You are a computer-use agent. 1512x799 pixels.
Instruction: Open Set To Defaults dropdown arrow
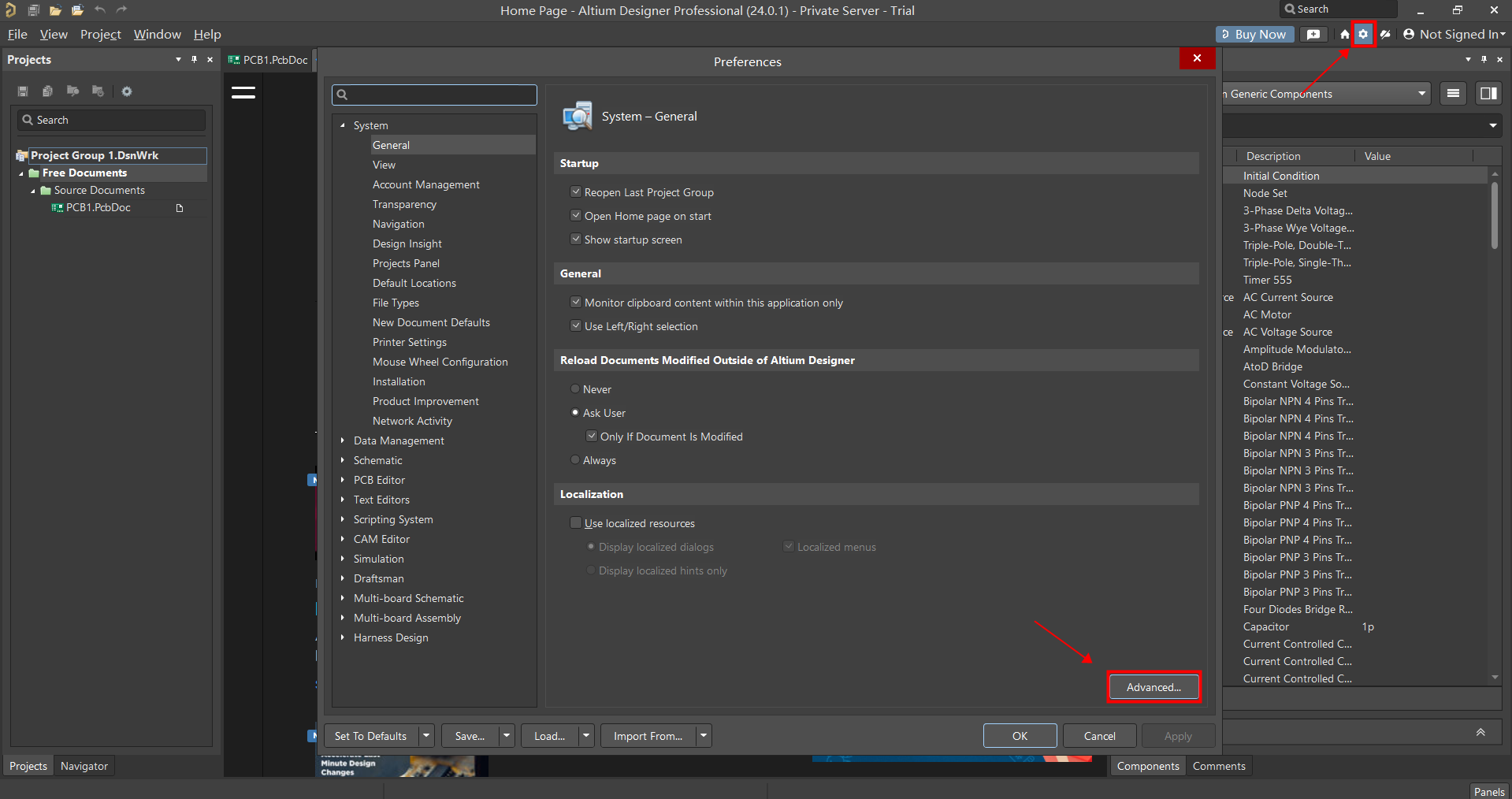click(426, 736)
